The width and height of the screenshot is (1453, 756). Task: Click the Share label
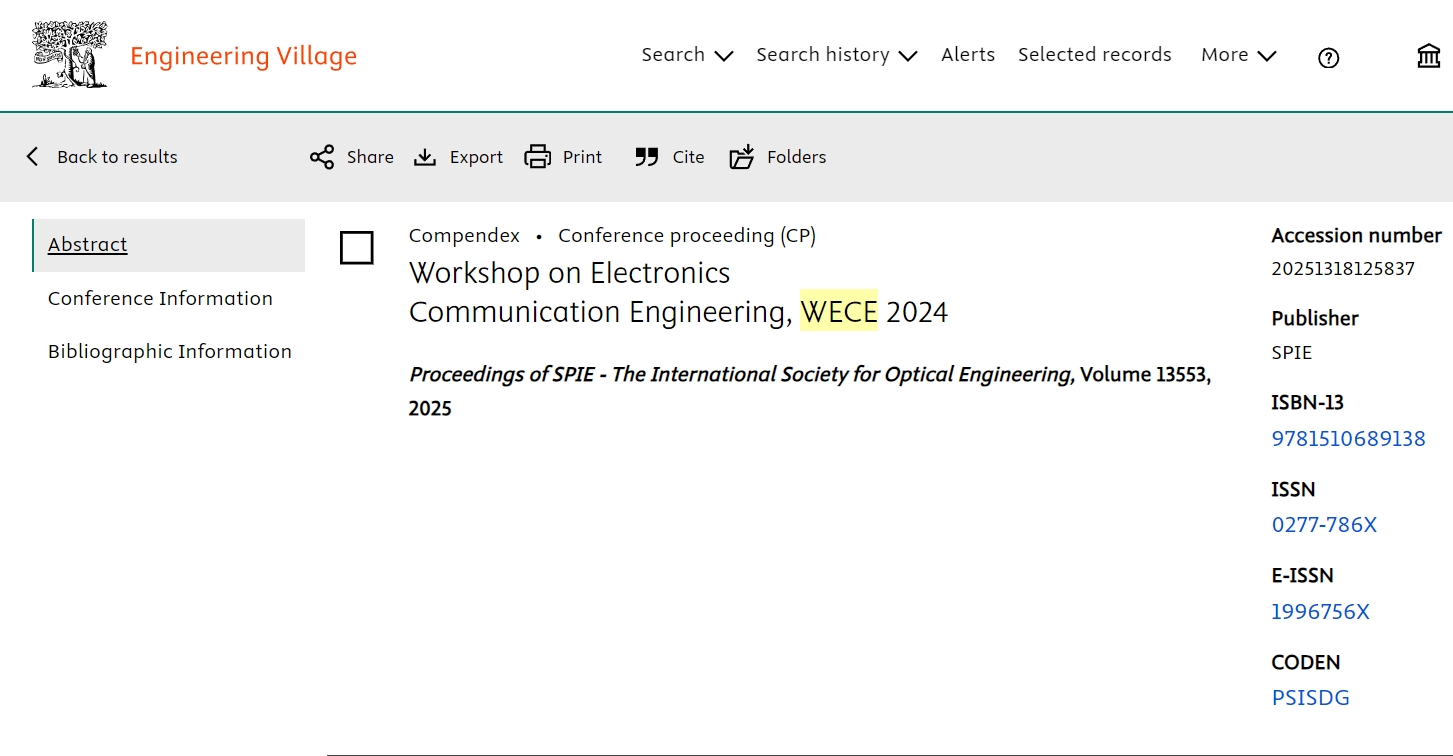(x=370, y=157)
